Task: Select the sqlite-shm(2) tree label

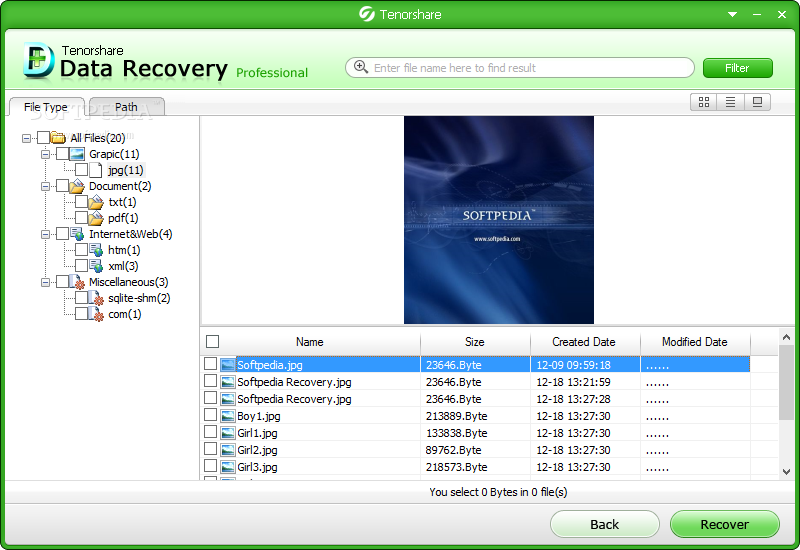Action: click(x=139, y=298)
